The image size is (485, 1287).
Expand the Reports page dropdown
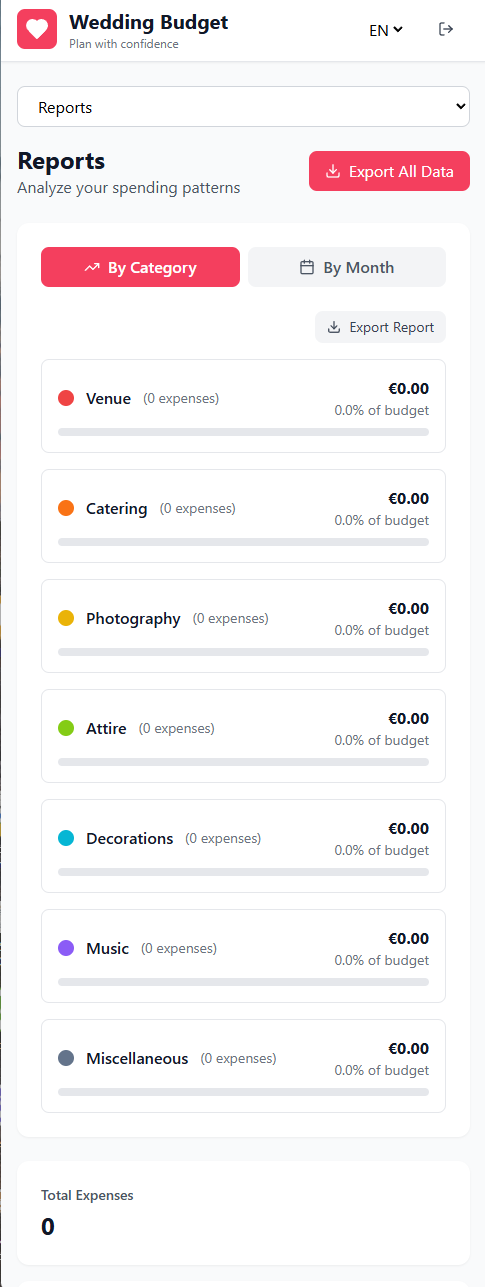coord(243,107)
